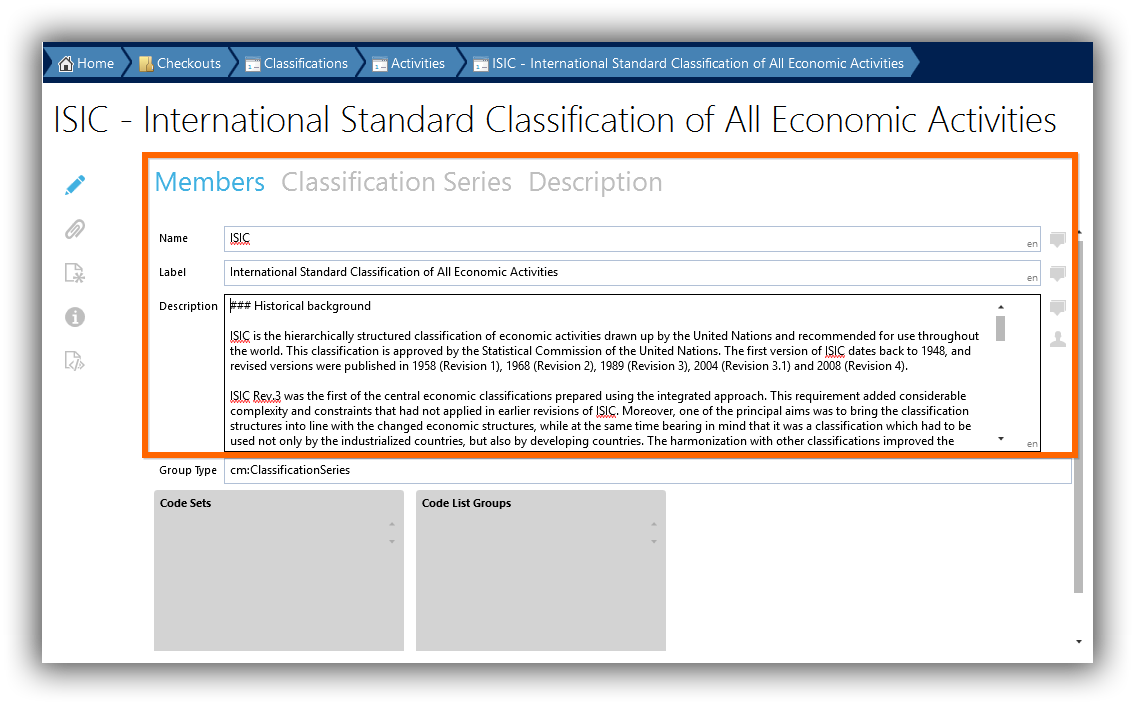Click the main page vertical scrollbar
The width and height of the screenshot is (1135, 705).
[1079, 416]
